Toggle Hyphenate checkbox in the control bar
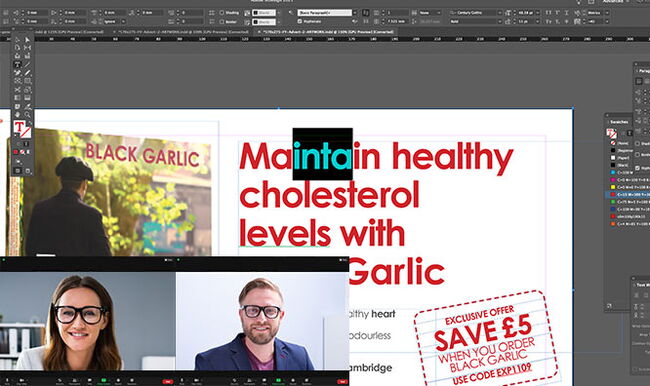 click(300, 21)
